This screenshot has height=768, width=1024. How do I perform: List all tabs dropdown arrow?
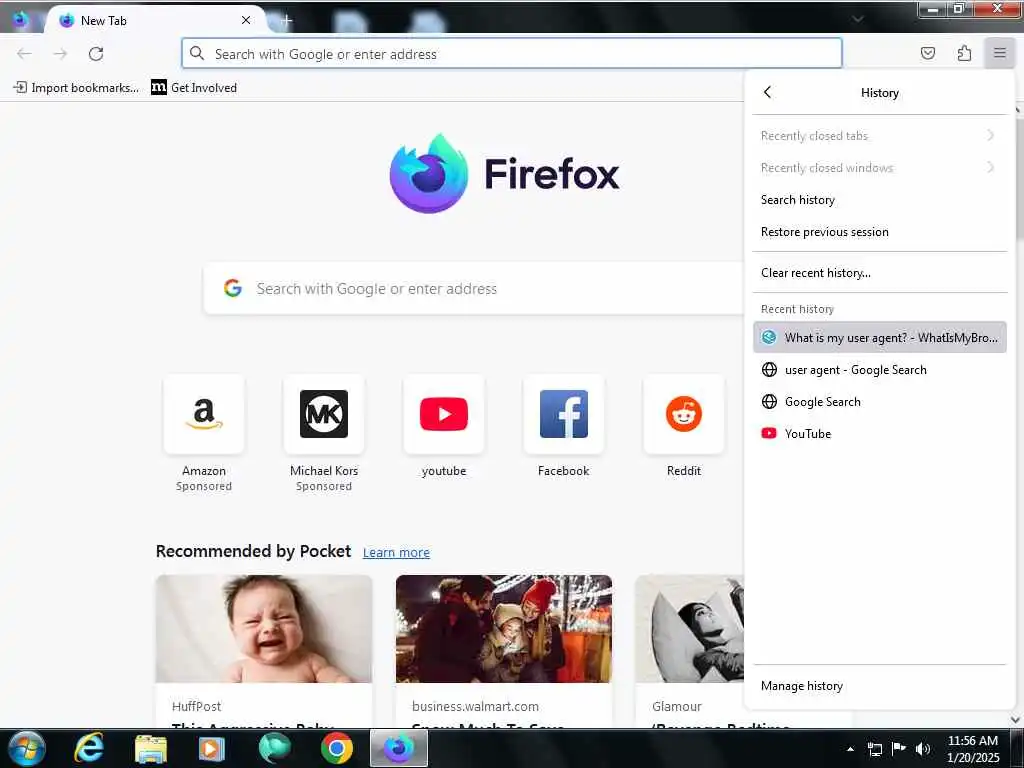pyautogui.click(x=857, y=19)
